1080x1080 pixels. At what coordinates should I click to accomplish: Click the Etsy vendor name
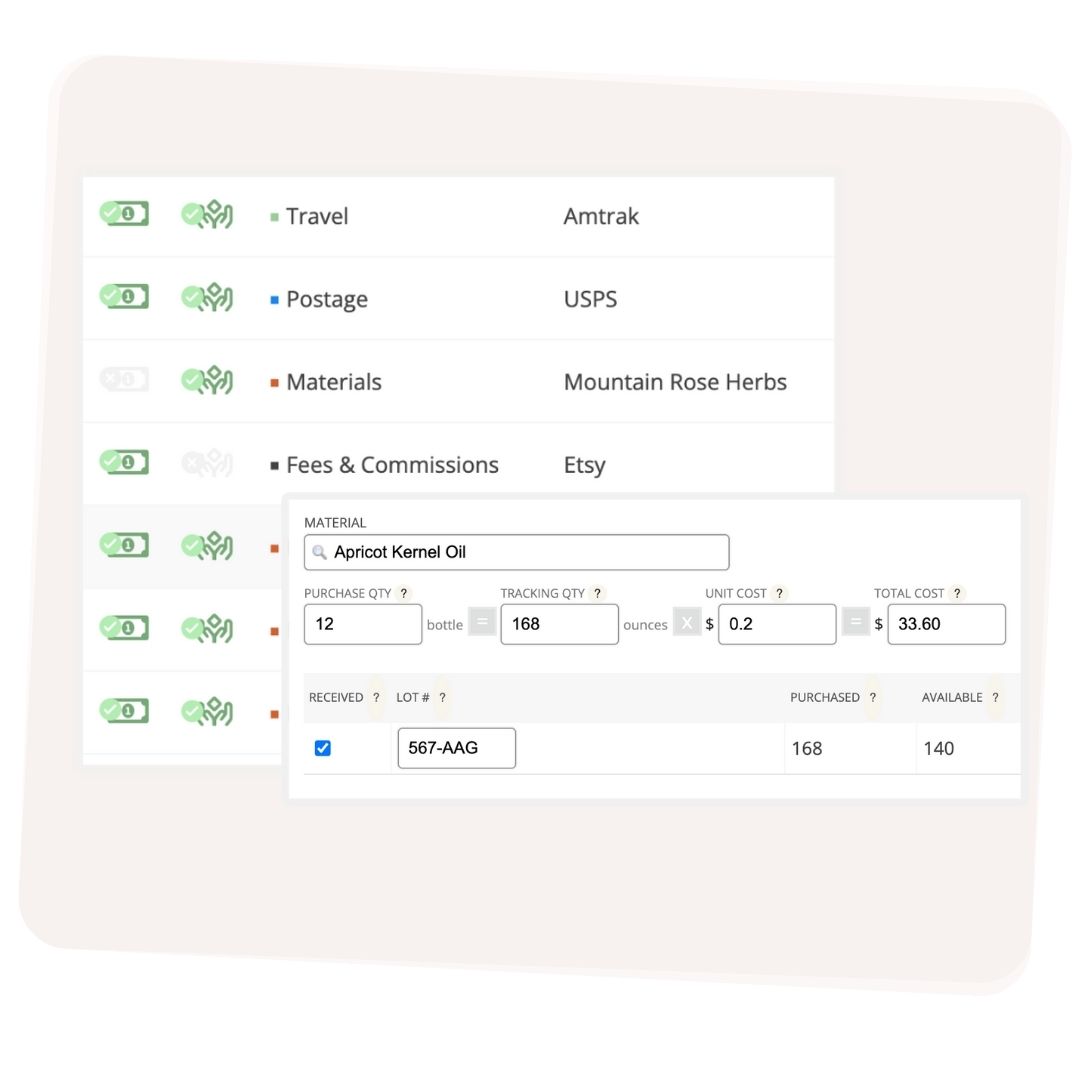click(585, 464)
